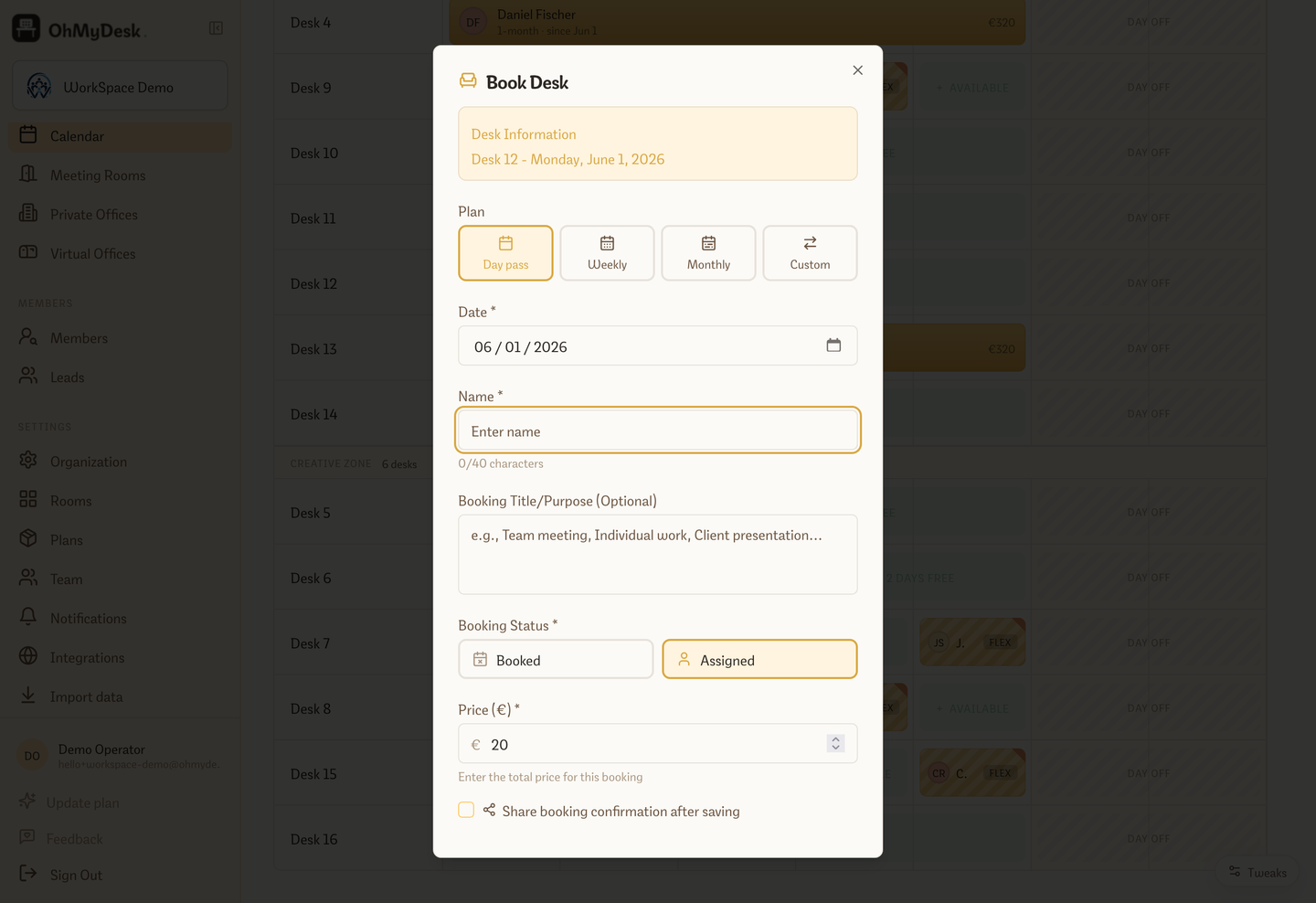Click the DF avatar on Daniel Fischer booking
The width and height of the screenshot is (1316, 903).
473,22
